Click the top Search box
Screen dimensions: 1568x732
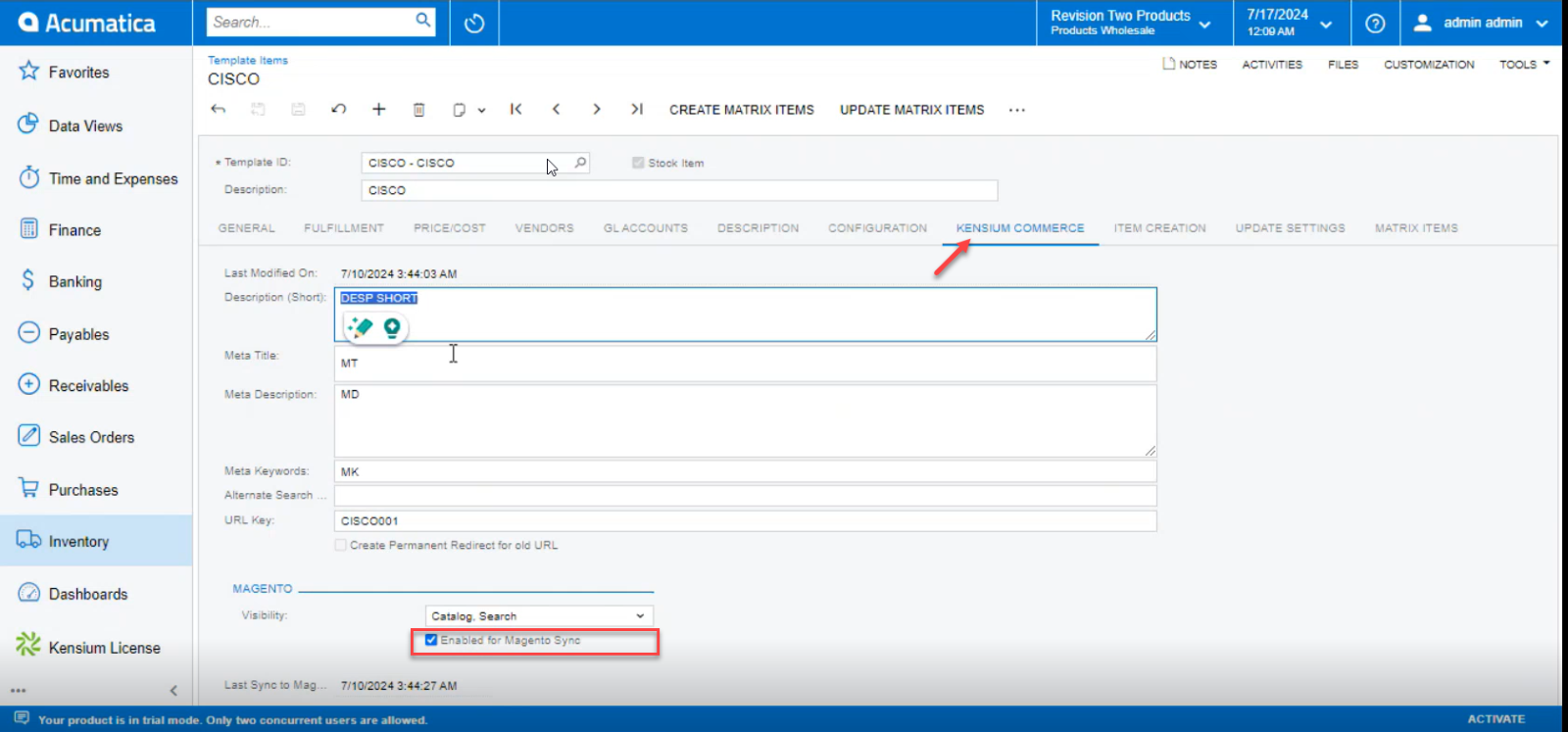[x=312, y=22]
